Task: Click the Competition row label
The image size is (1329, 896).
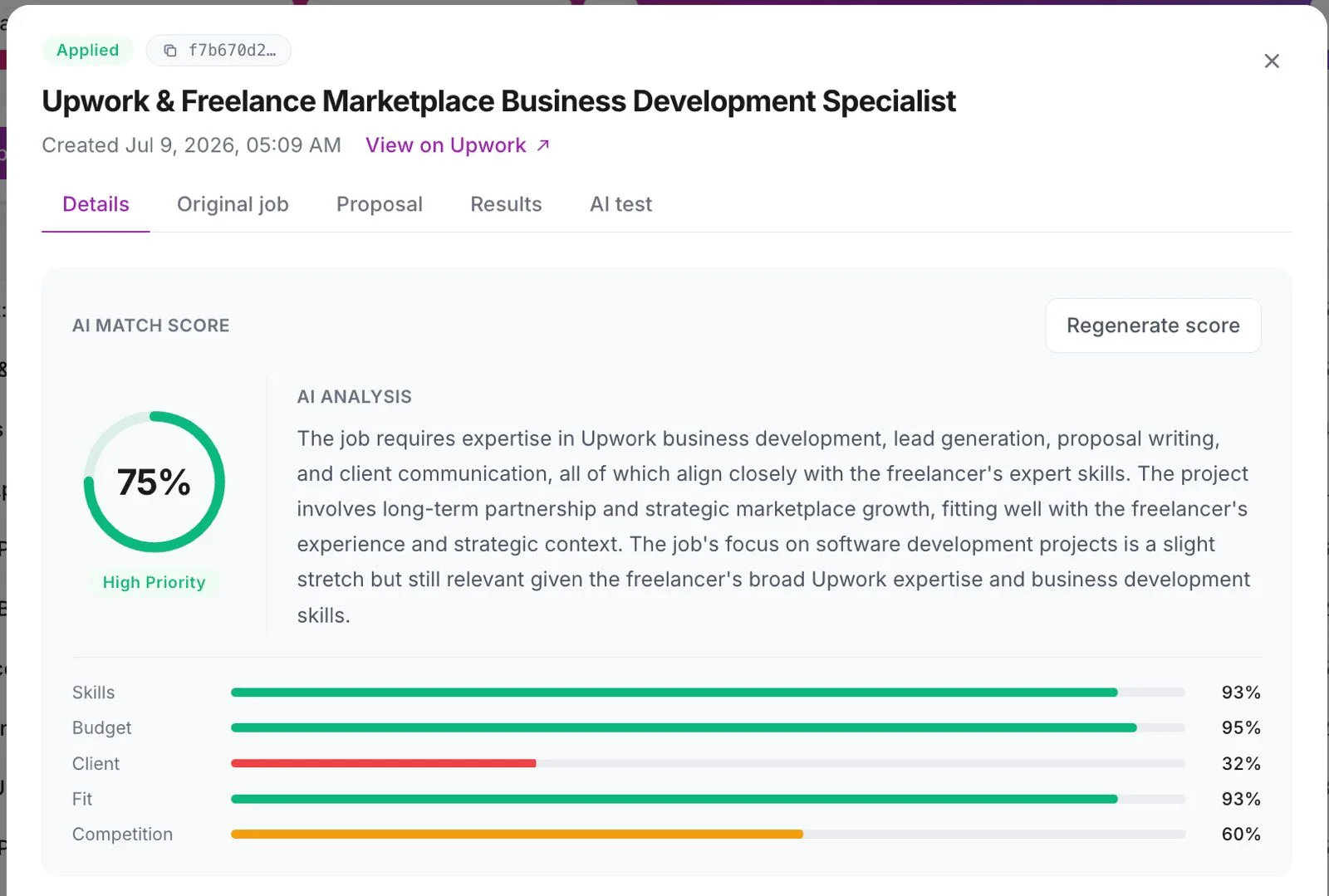Action: [122, 834]
